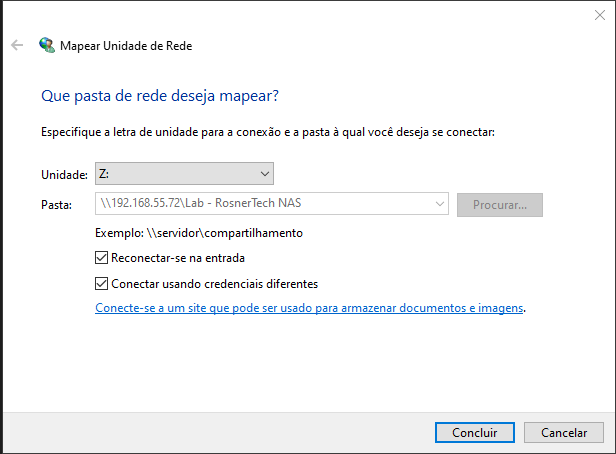
Task: Disable Conectar usando credenciais diferentes checkbox
Action: pyautogui.click(x=101, y=284)
